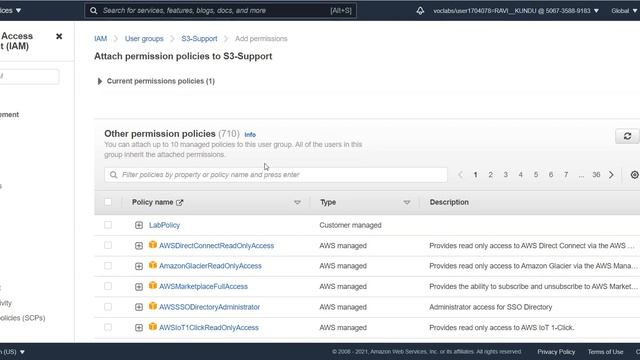The width and height of the screenshot is (640, 360).
Task: Click 'Customer managed' type in LabPolicy row
Action: [350, 225]
